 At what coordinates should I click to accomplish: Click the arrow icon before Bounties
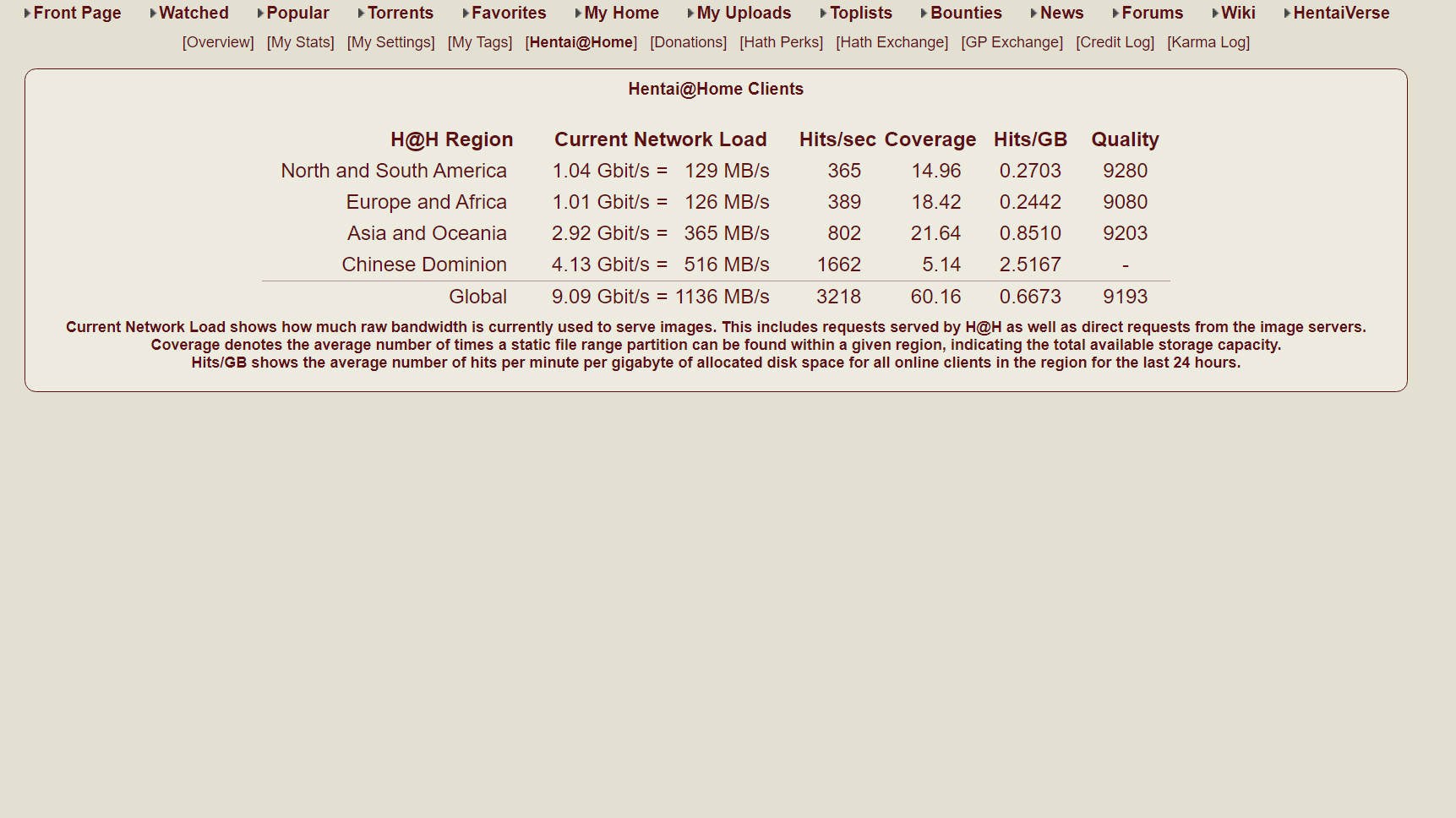tap(924, 14)
